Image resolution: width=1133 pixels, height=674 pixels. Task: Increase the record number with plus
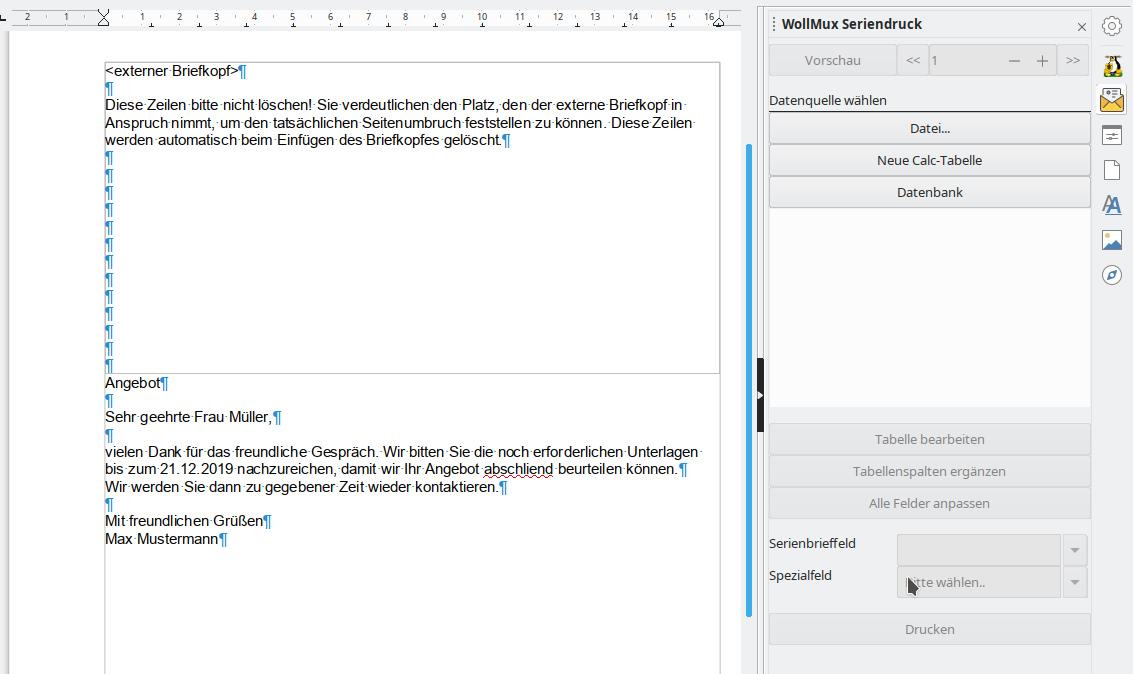click(x=1042, y=61)
